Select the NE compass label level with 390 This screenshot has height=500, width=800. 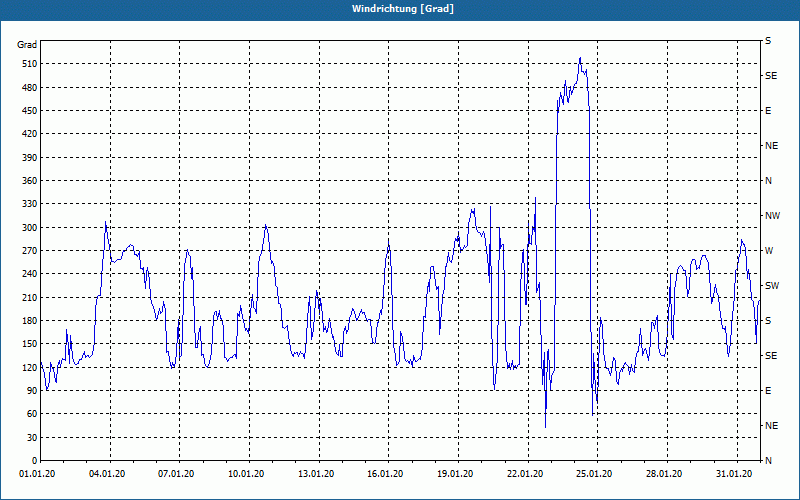[x=771, y=146]
